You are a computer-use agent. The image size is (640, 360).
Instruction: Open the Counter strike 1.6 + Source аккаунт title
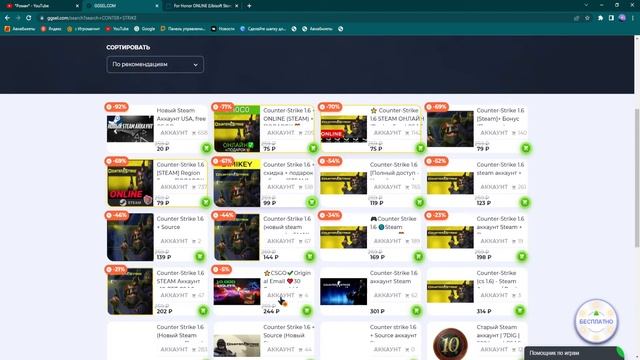point(393,331)
